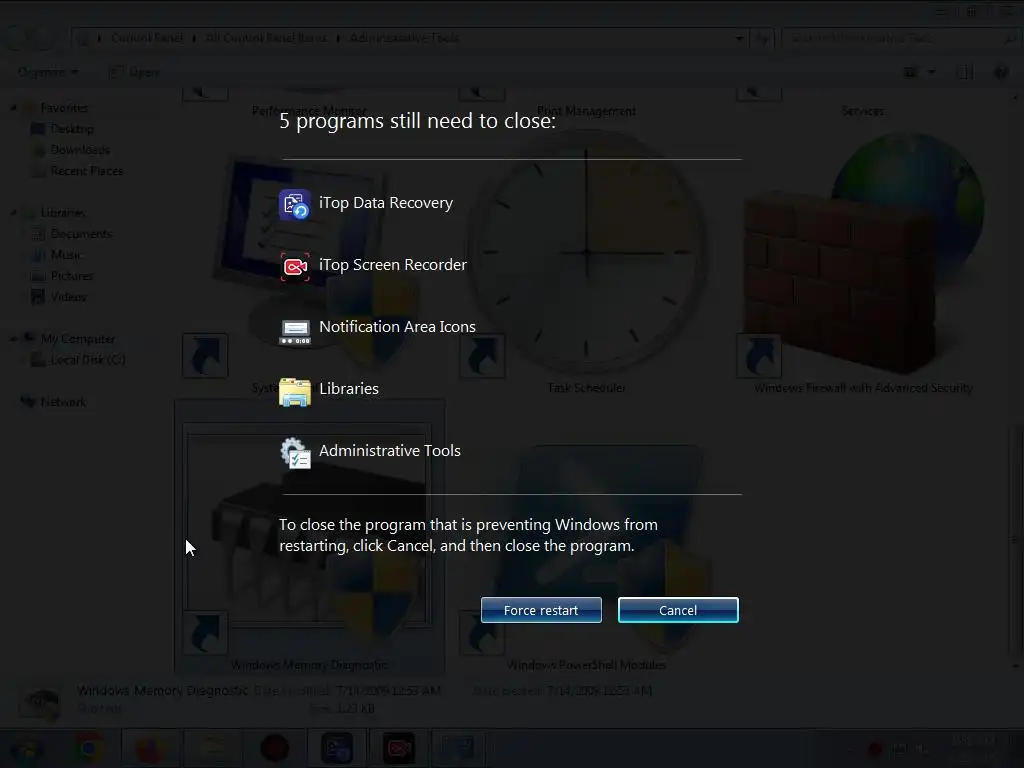The width and height of the screenshot is (1024, 768).
Task: Select the 'Libraries' label in the programs list
Action: click(x=349, y=389)
